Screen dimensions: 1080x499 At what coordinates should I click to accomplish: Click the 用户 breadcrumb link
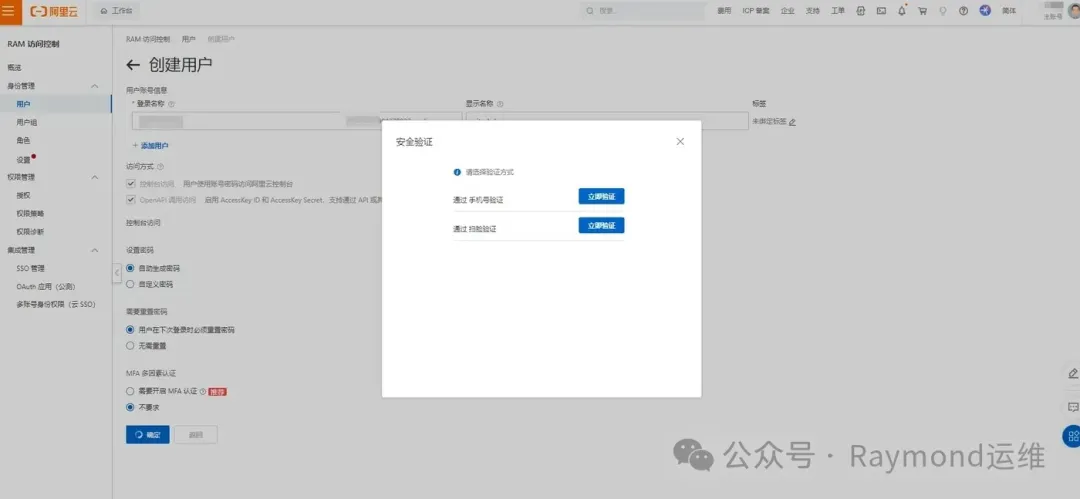pos(189,40)
